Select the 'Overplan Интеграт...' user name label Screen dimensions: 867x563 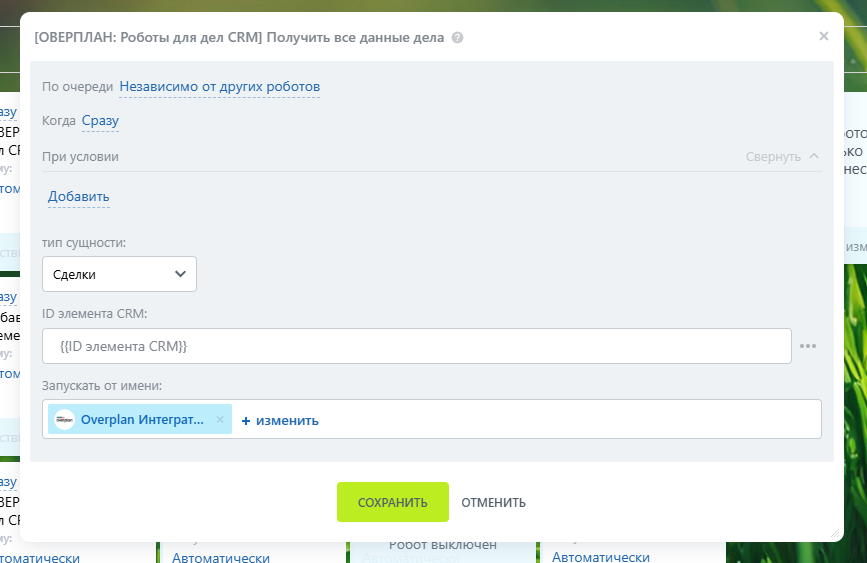click(x=142, y=420)
